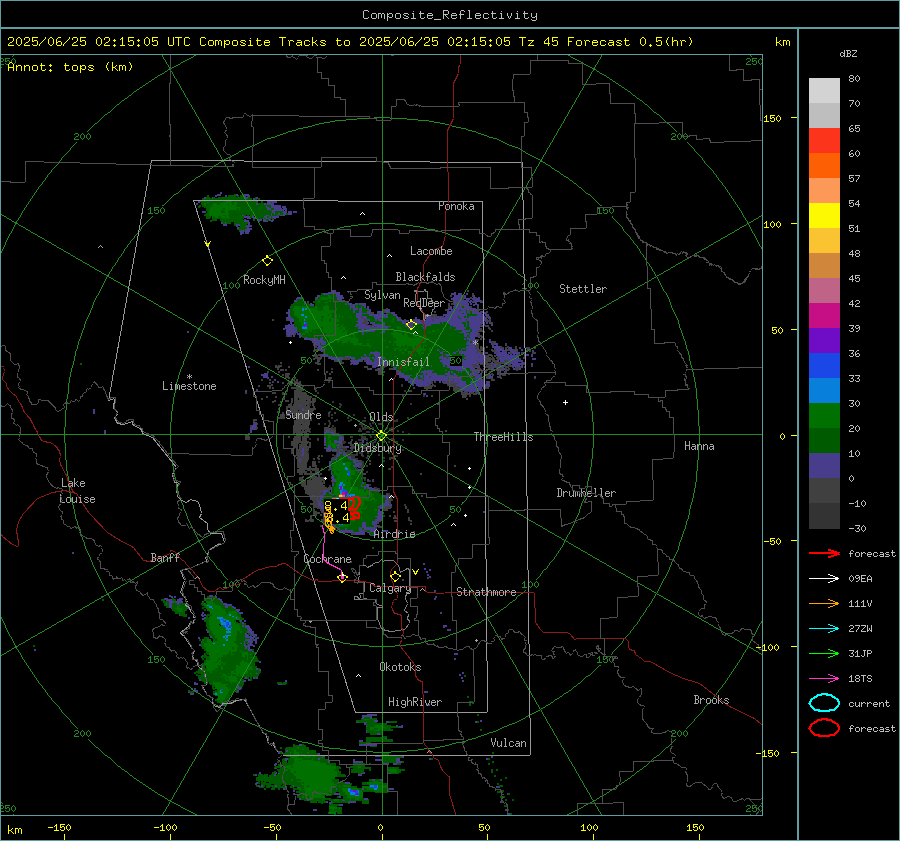The height and width of the screenshot is (841, 900).
Task: Click the magenta 18TS track arrow
Action: click(x=824, y=679)
